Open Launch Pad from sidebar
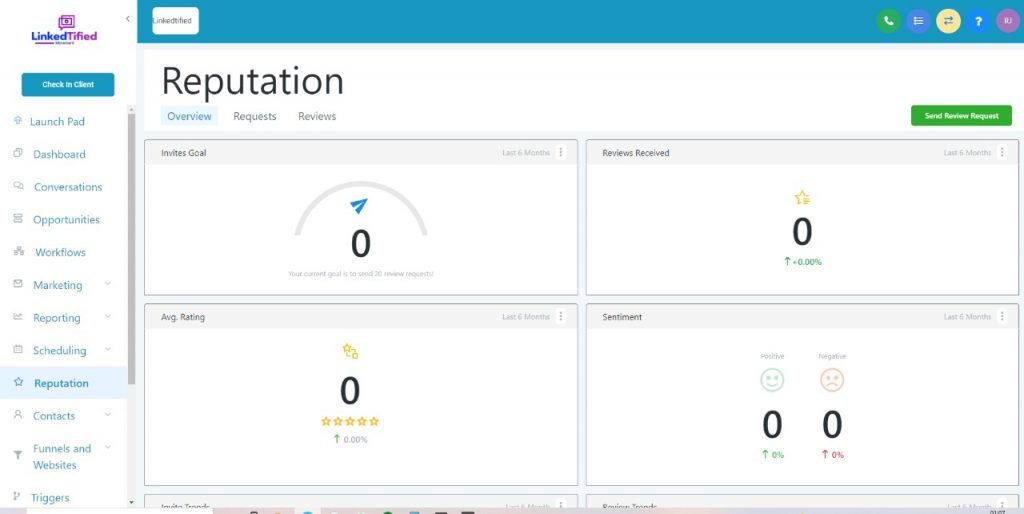The width and height of the screenshot is (1024, 514). (x=57, y=121)
